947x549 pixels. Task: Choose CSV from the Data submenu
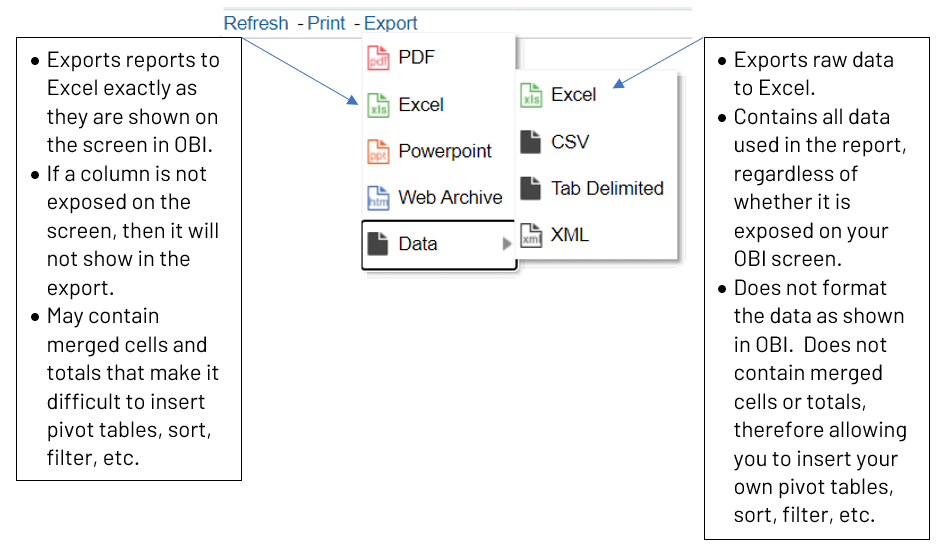pyautogui.click(x=570, y=142)
